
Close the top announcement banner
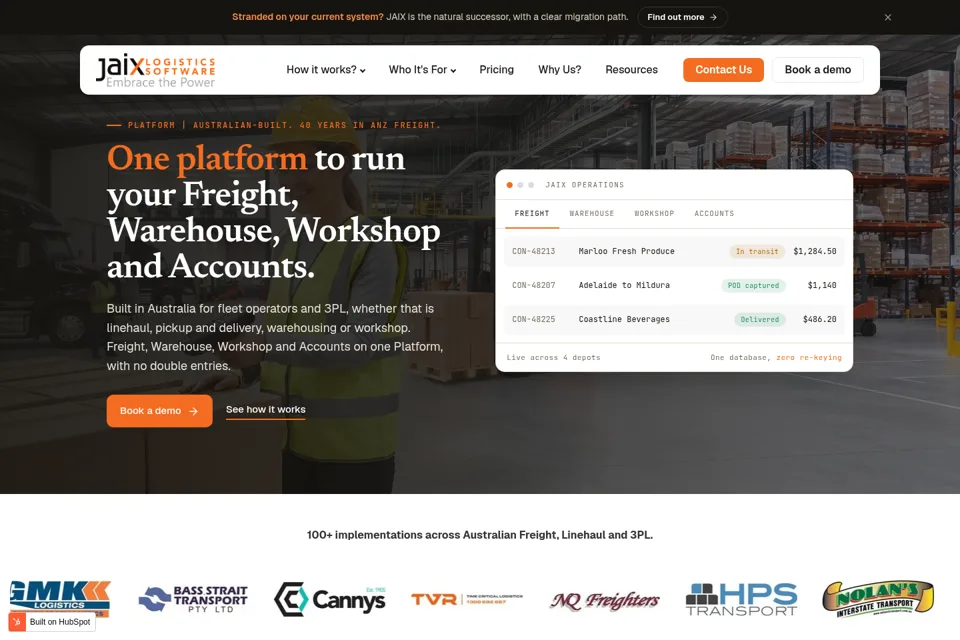click(x=888, y=17)
